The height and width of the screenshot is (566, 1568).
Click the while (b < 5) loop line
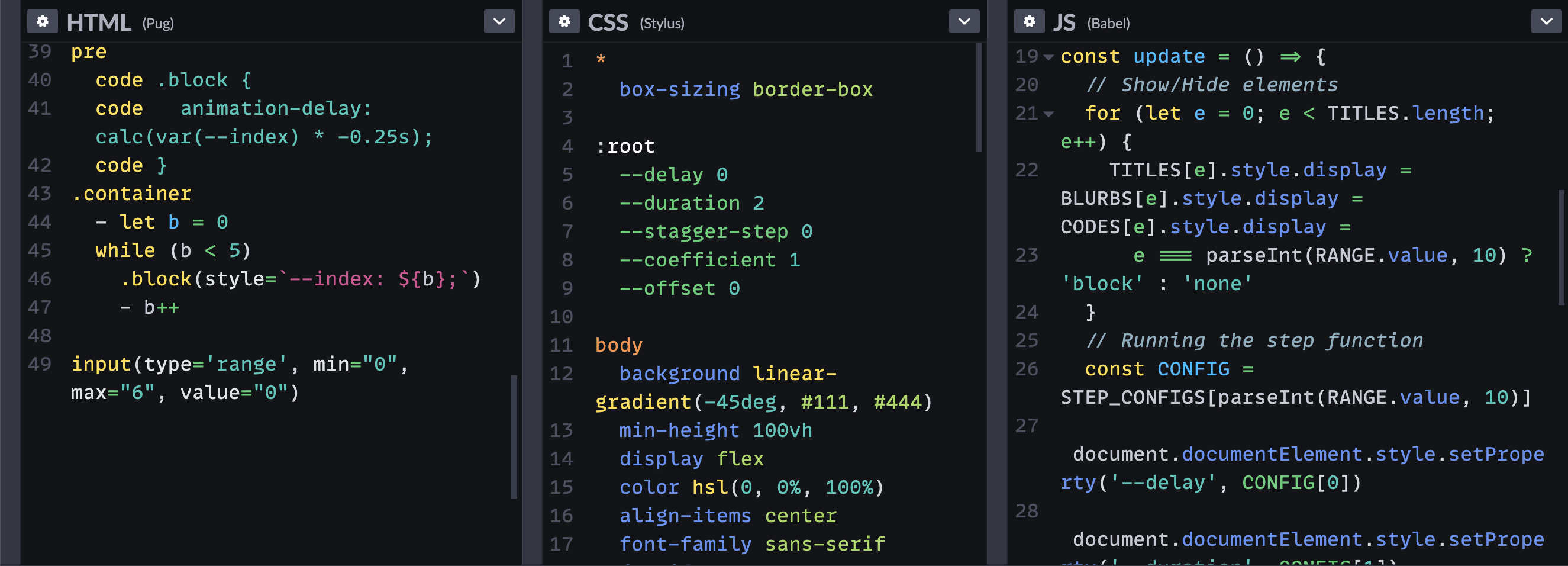(172, 250)
